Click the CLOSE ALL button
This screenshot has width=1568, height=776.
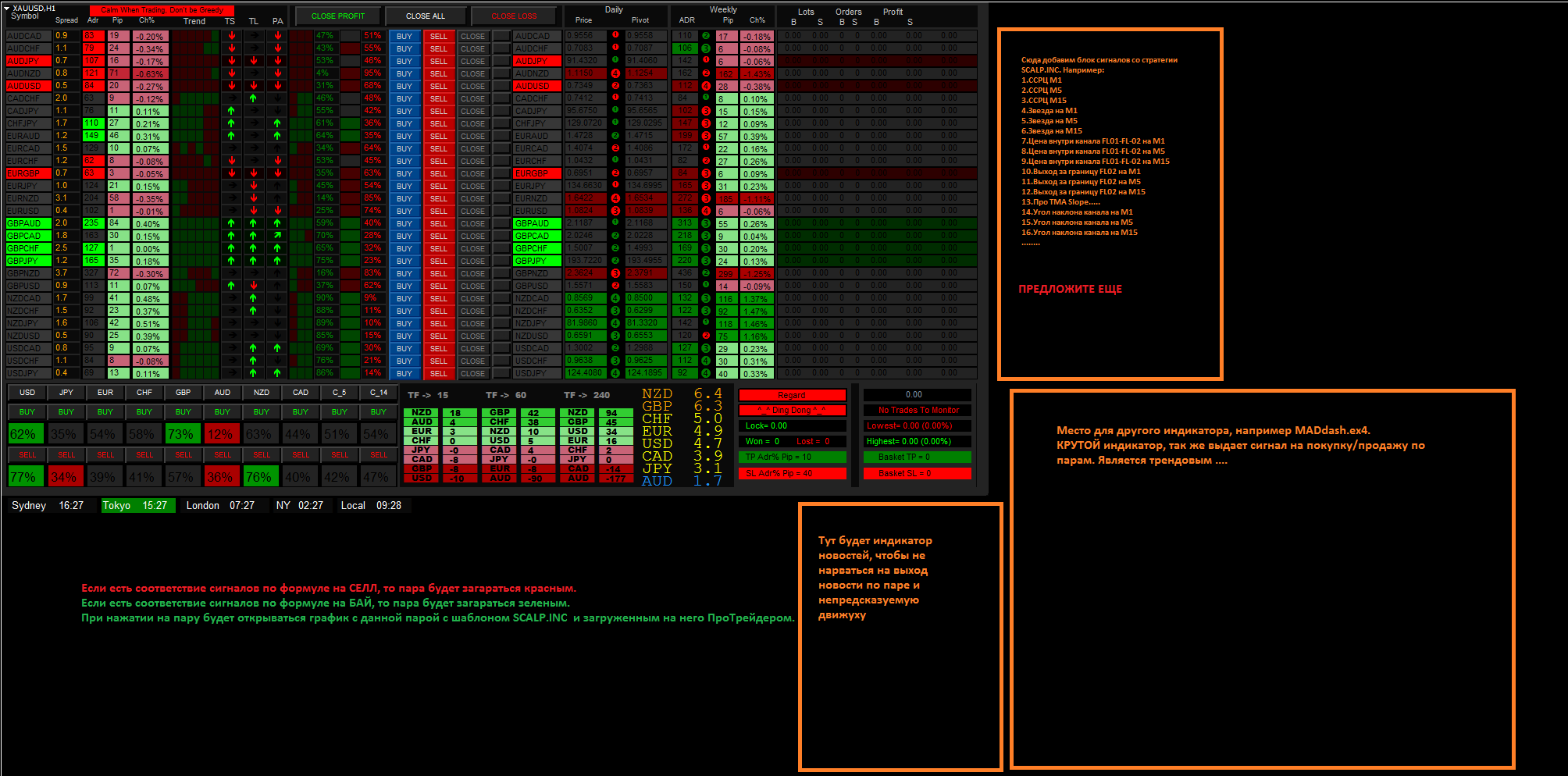(x=426, y=16)
